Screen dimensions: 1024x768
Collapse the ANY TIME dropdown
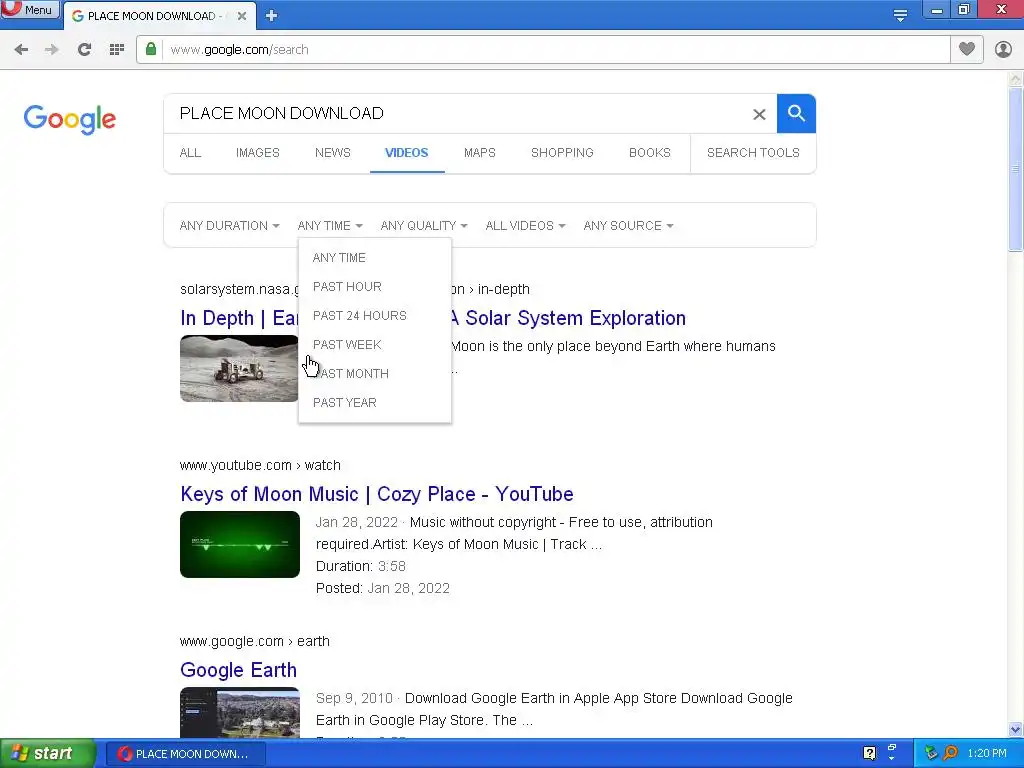click(330, 226)
